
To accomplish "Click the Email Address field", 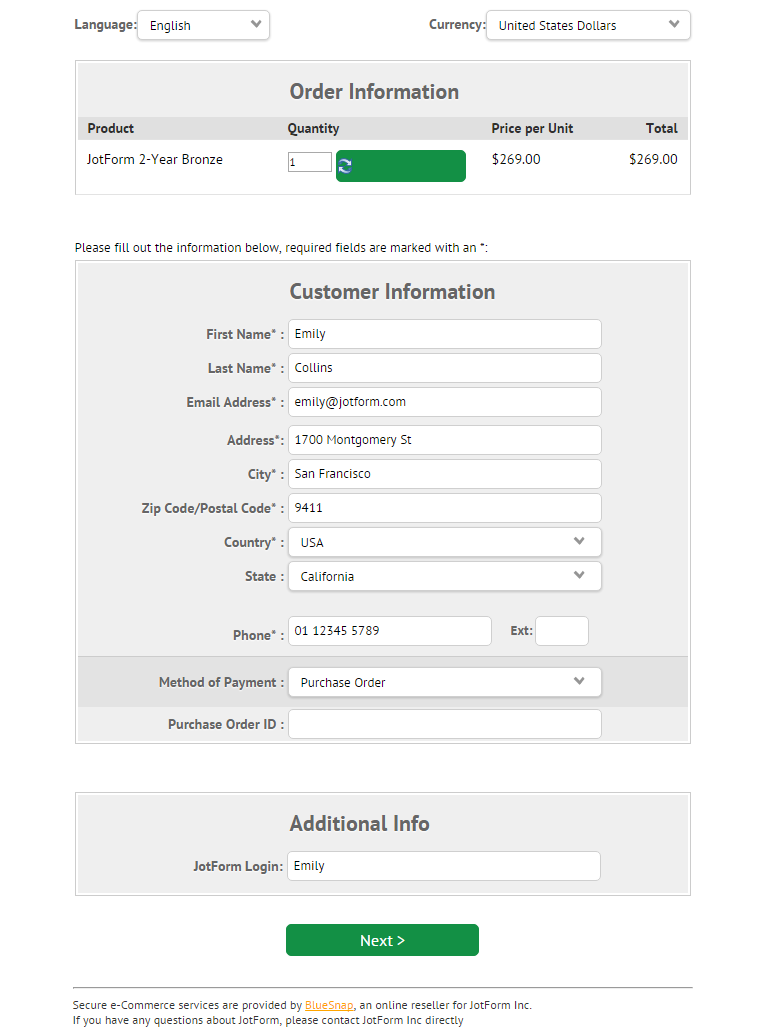I will click(x=444, y=401).
